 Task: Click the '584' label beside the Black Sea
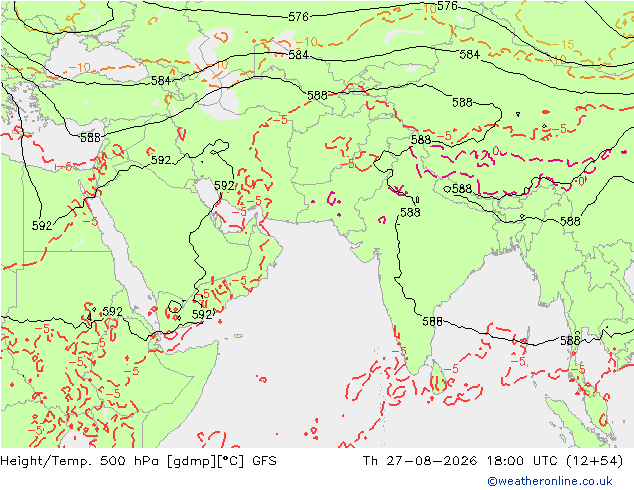(x=161, y=81)
